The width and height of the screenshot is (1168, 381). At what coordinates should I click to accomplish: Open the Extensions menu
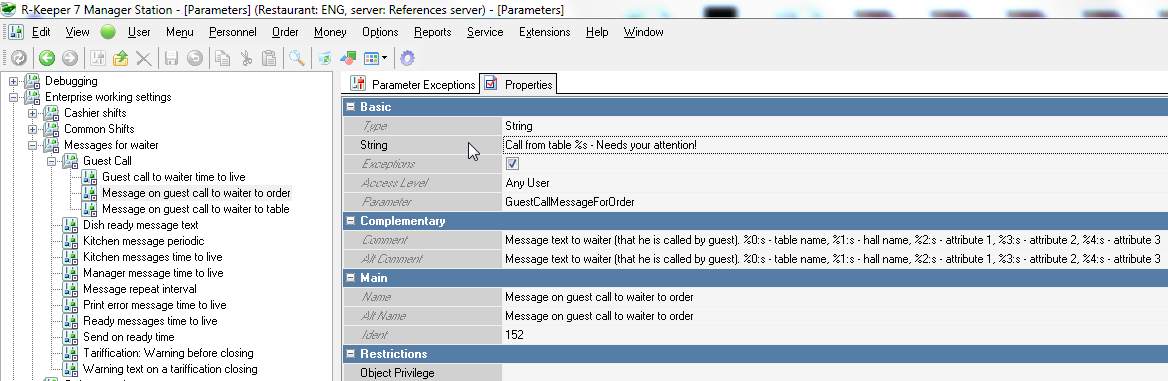(x=545, y=32)
